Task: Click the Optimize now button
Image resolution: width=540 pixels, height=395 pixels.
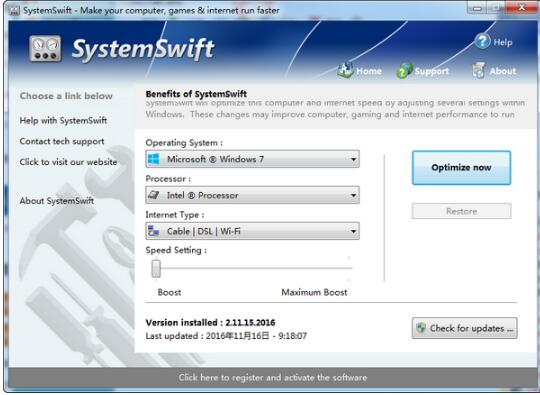Action: (x=461, y=168)
